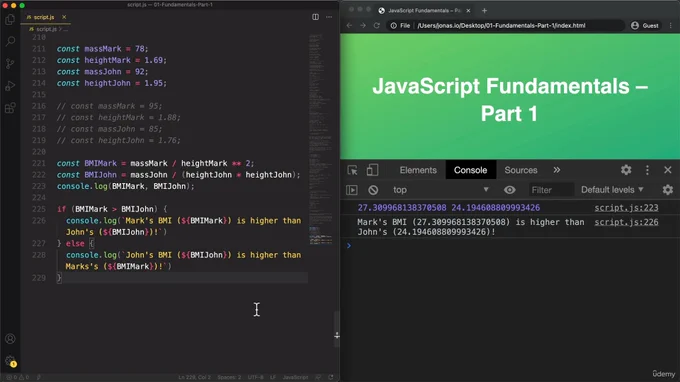This screenshot has width=680, height=382.
Task: Click the Spaces: 2 status entry
Action: click(229, 377)
